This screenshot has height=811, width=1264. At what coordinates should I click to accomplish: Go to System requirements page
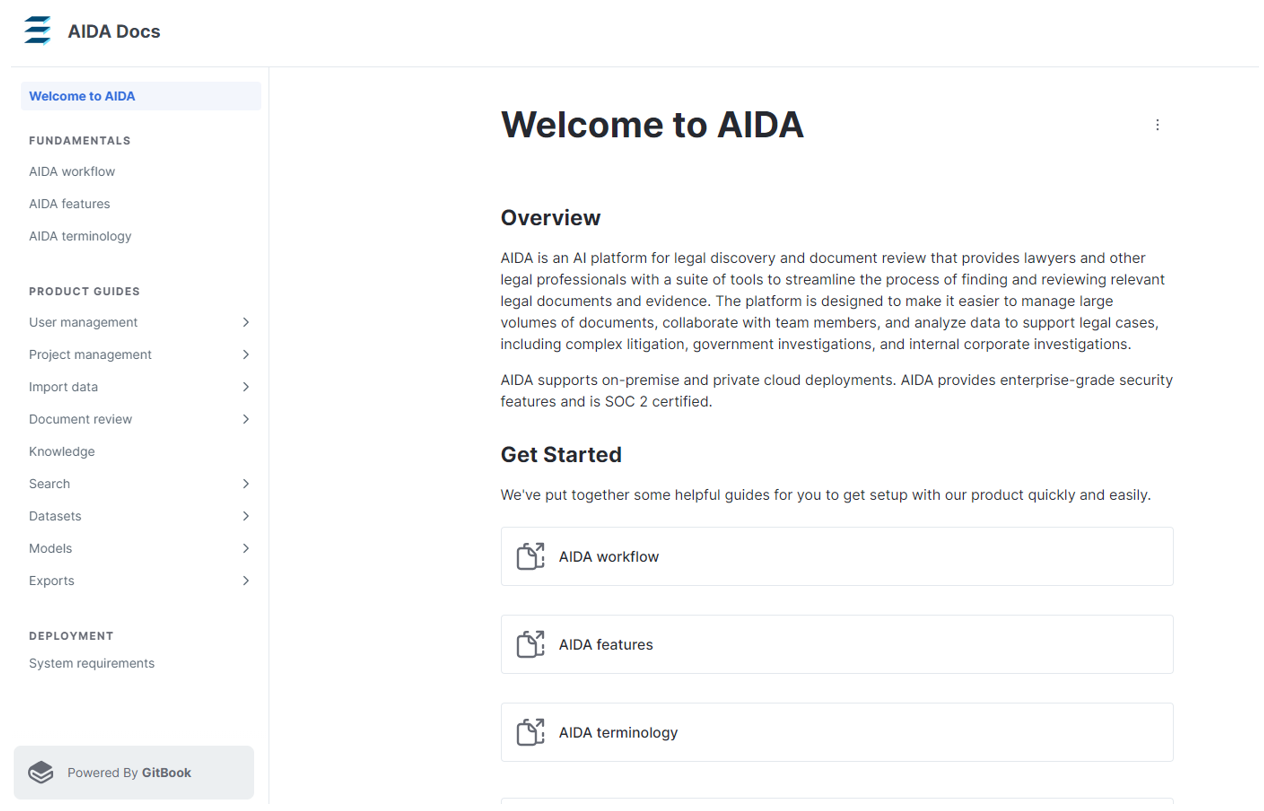(92, 663)
